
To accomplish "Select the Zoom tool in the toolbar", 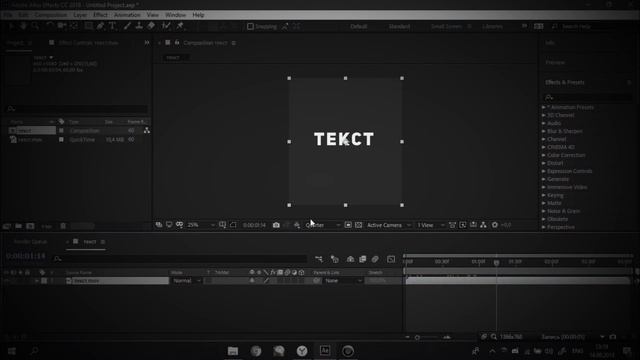I will pos(35,26).
